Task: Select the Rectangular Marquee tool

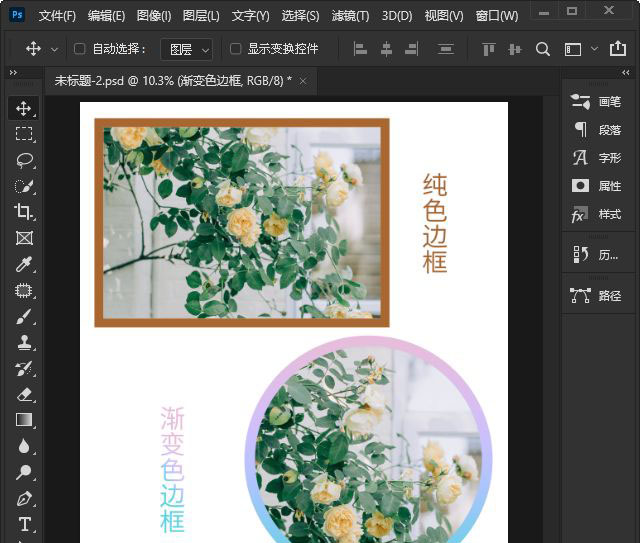Action: click(x=24, y=134)
